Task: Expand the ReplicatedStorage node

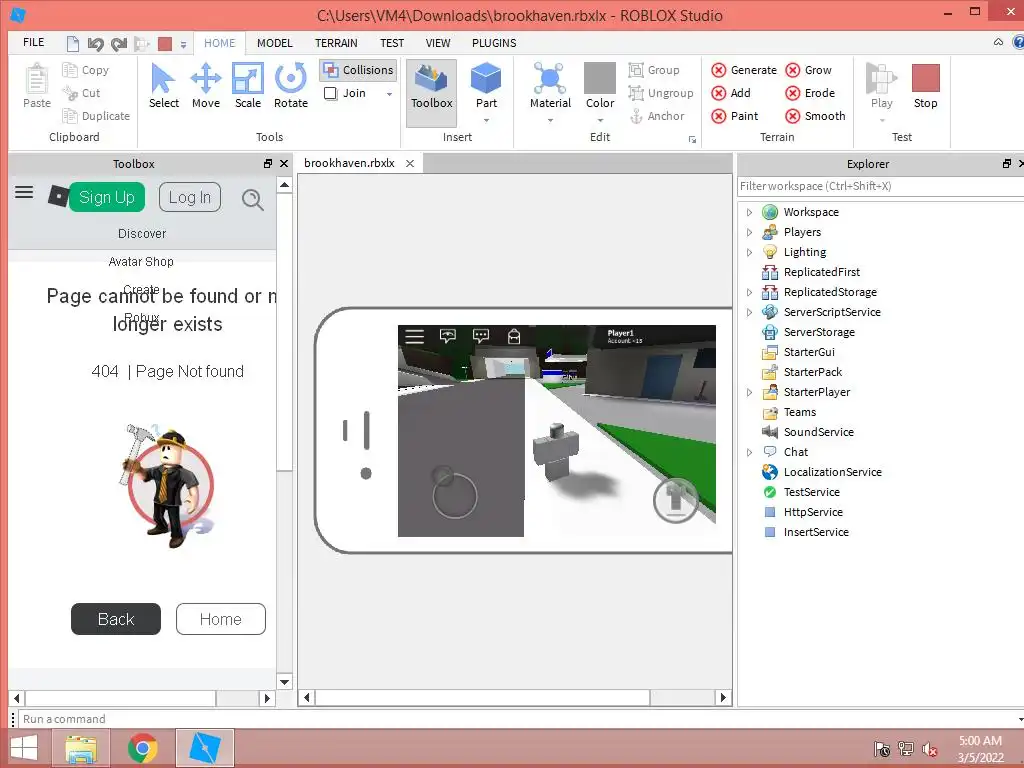Action: (x=749, y=292)
